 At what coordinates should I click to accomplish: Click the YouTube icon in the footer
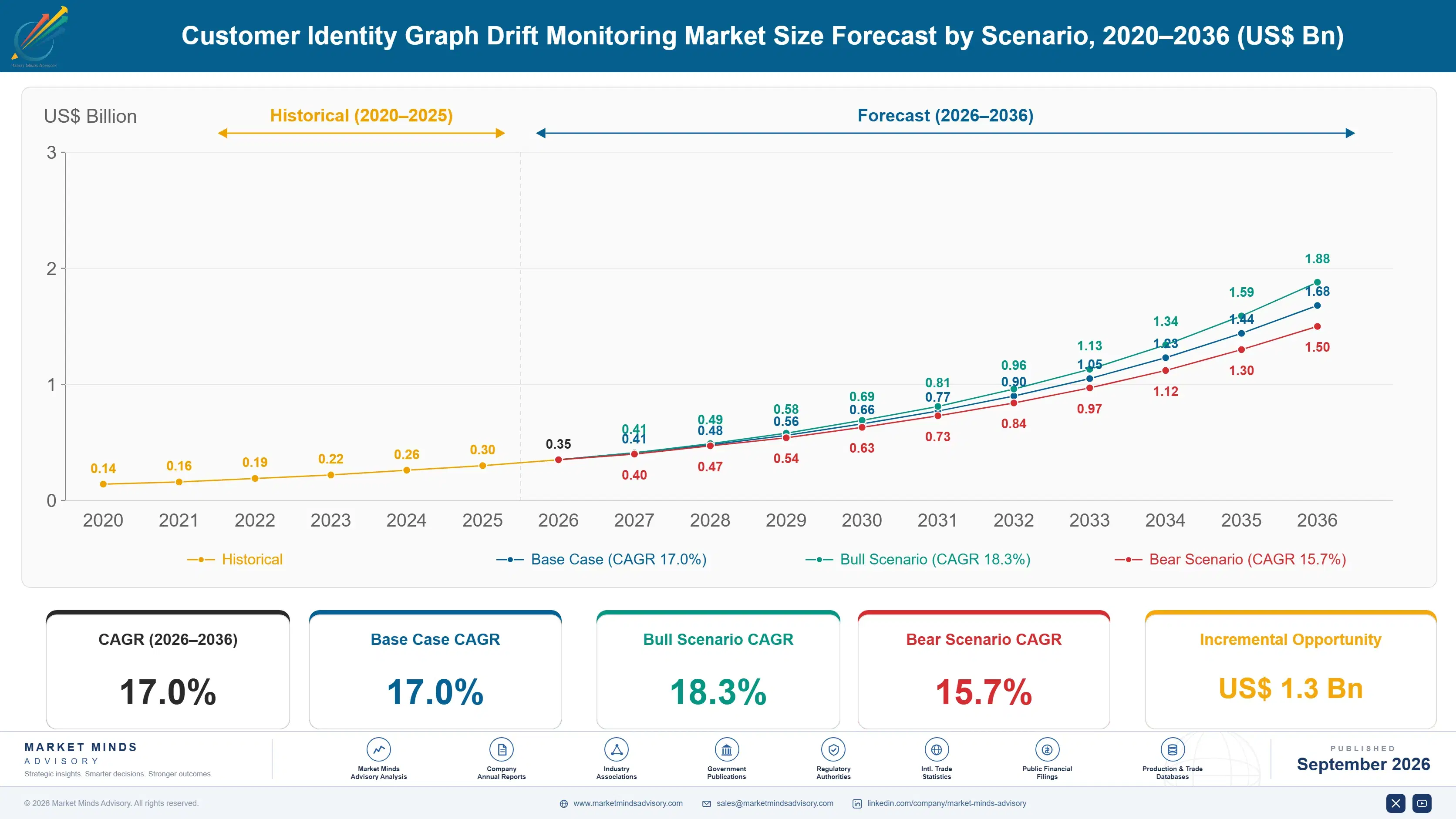click(x=1422, y=803)
